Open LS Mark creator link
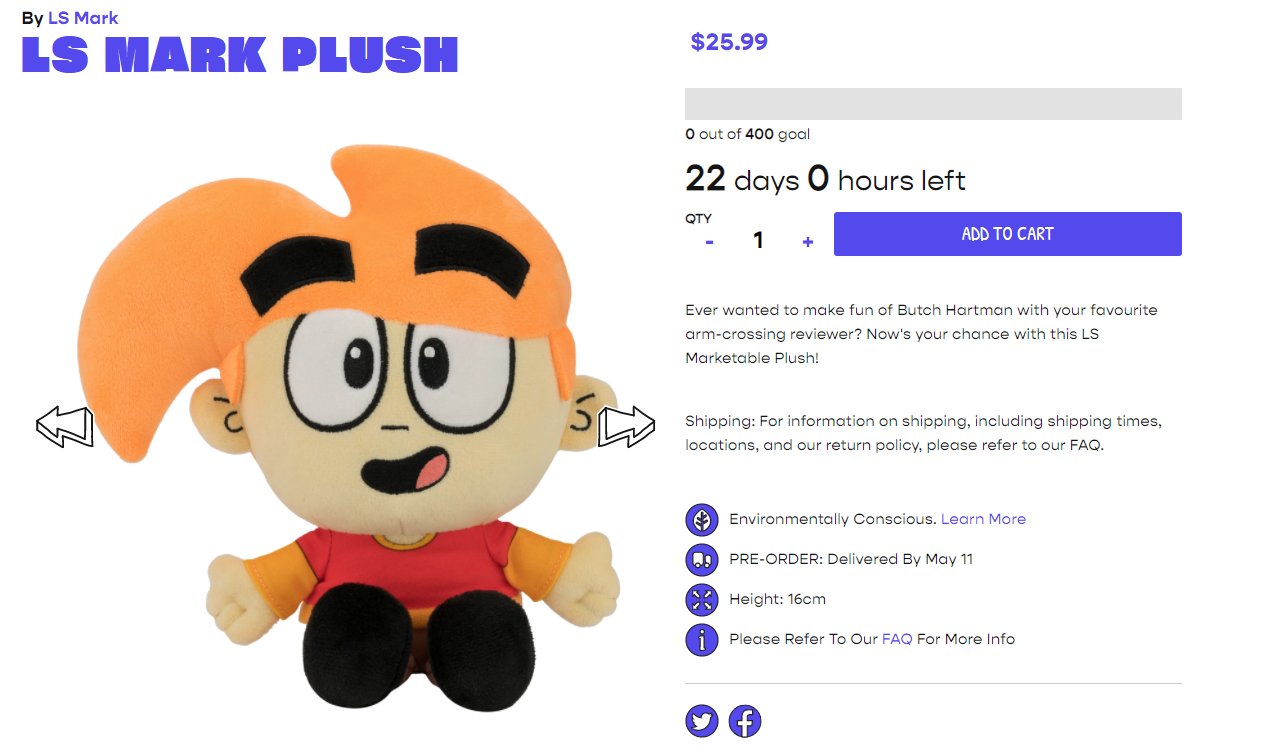This screenshot has height=754, width=1273. tap(83, 18)
